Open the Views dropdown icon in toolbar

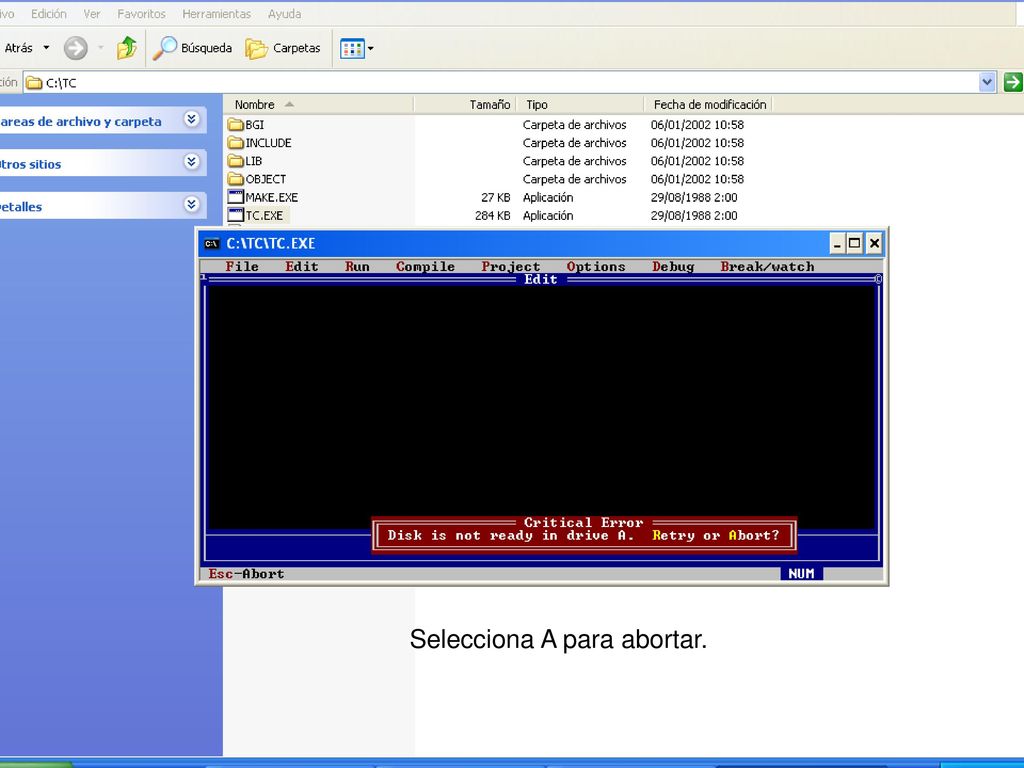pos(357,48)
